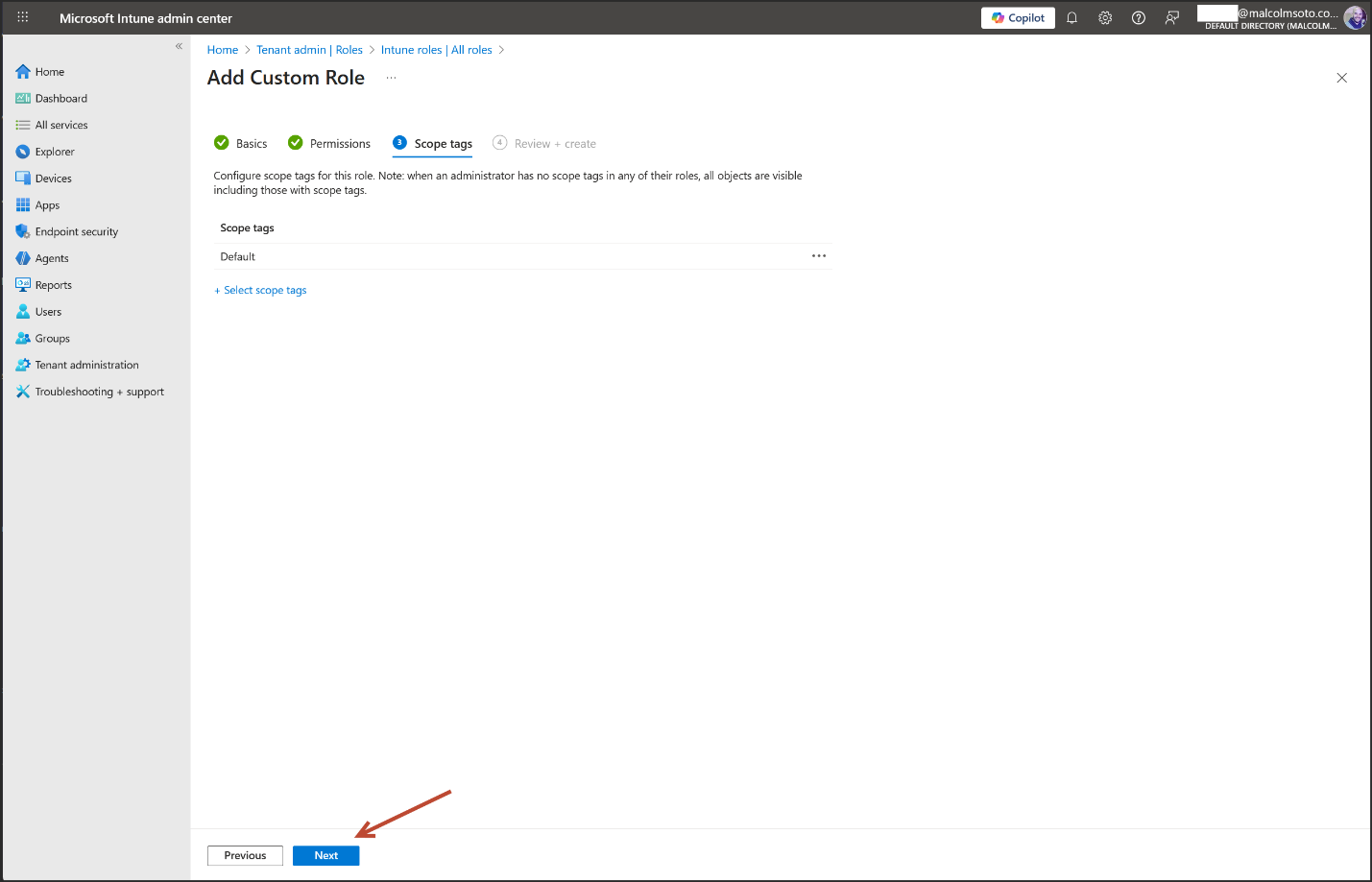Open Default scope tag ellipsis menu
This screenshot has width=1372, height=882.
[x=818, y=256]
